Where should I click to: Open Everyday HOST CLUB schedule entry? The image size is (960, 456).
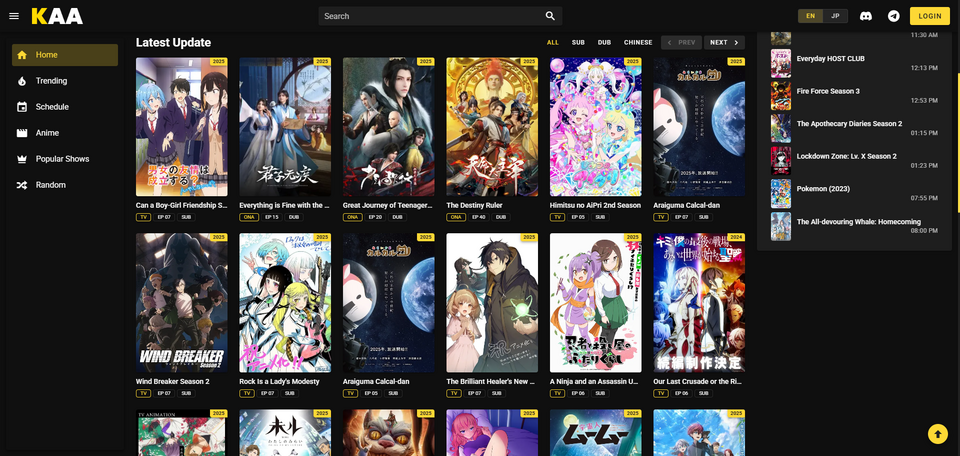(854, 63)
